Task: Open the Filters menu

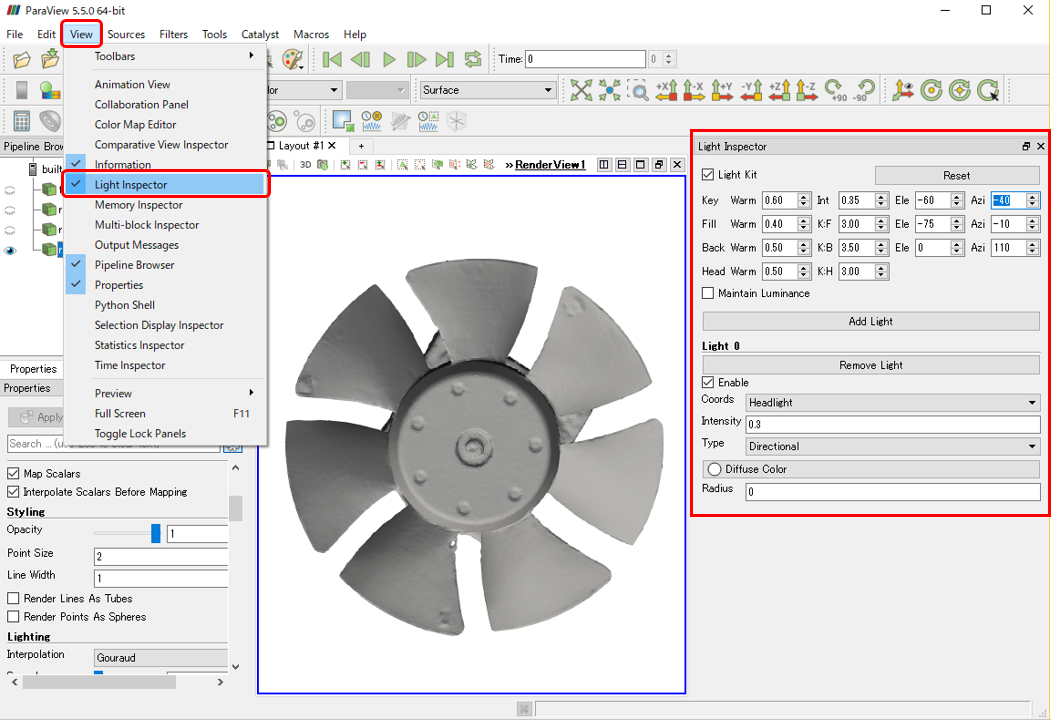Action: [x=174, y=34]
